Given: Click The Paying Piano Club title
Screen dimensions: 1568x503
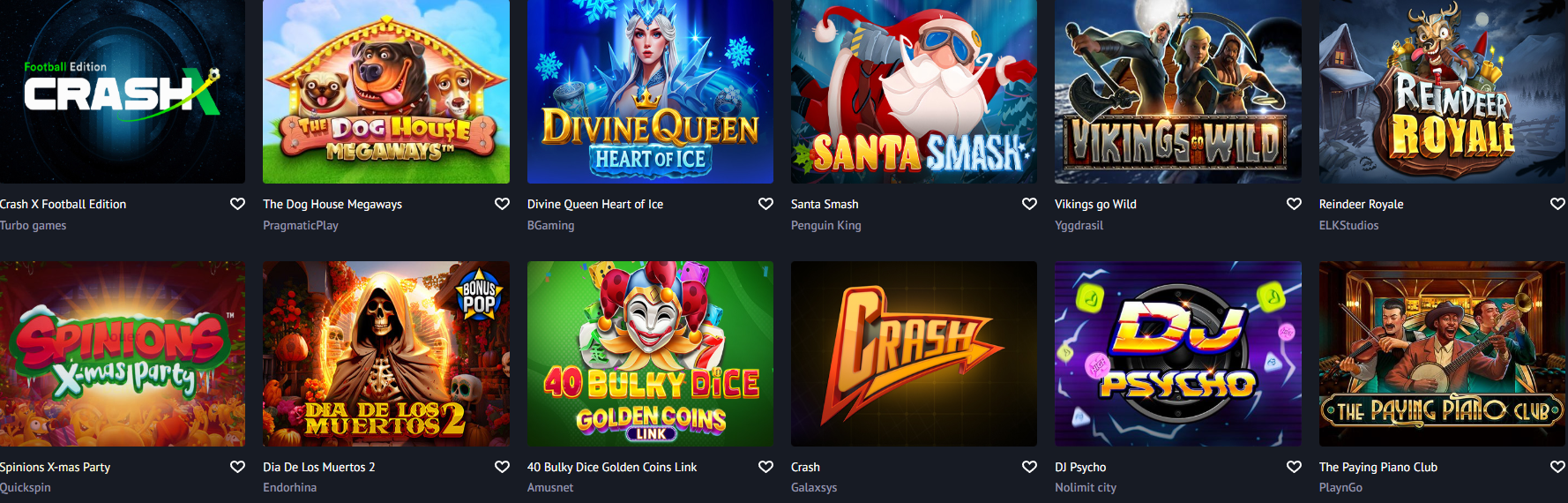Looking at the screenshot, I should [x=1378, y=467].
